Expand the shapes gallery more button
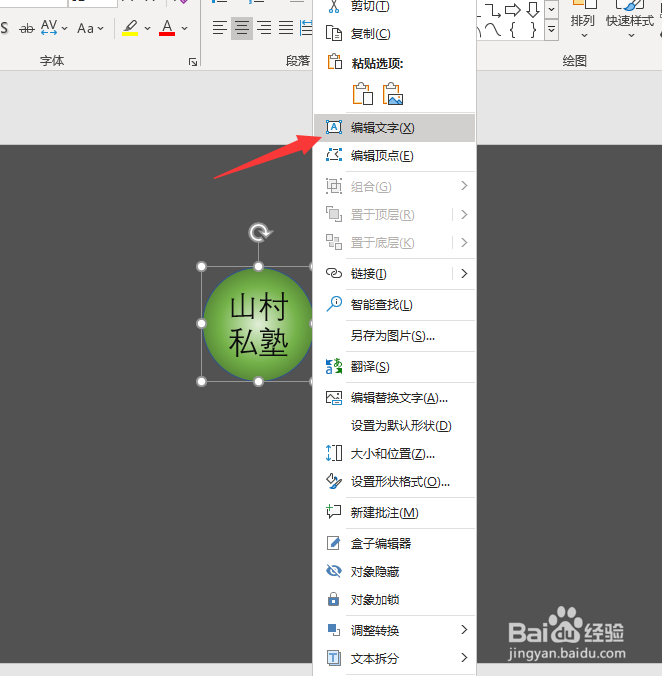Image resolution: width=662 pixels, height=676 pixels. click(551, 30)
